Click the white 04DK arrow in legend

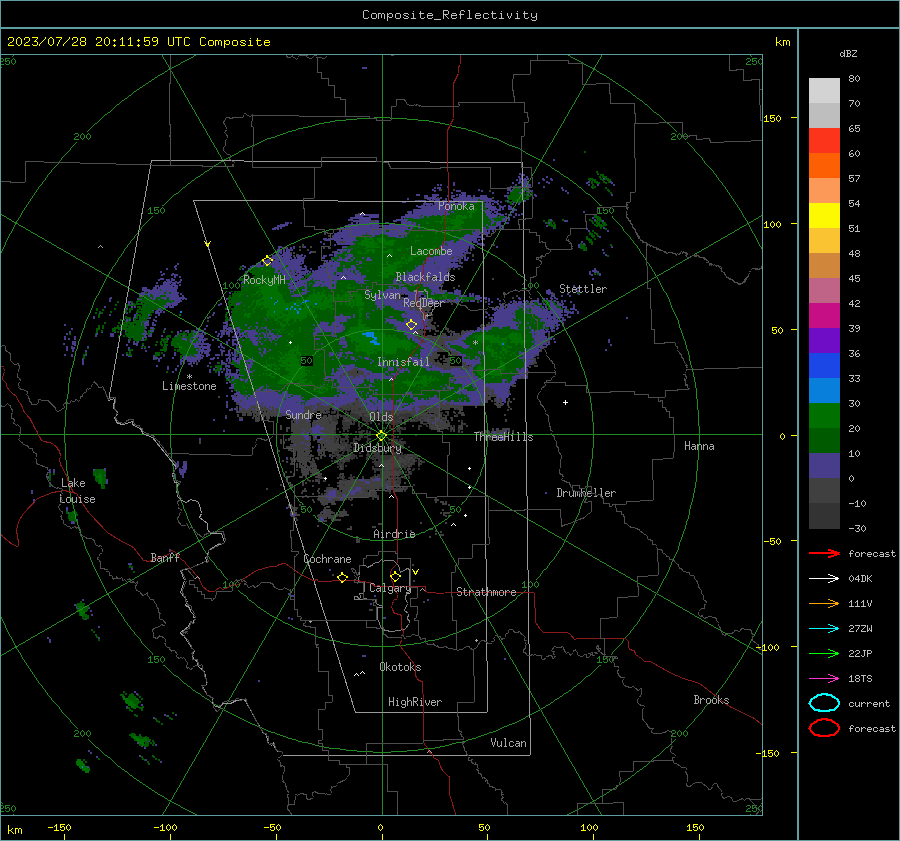[824, 578]
